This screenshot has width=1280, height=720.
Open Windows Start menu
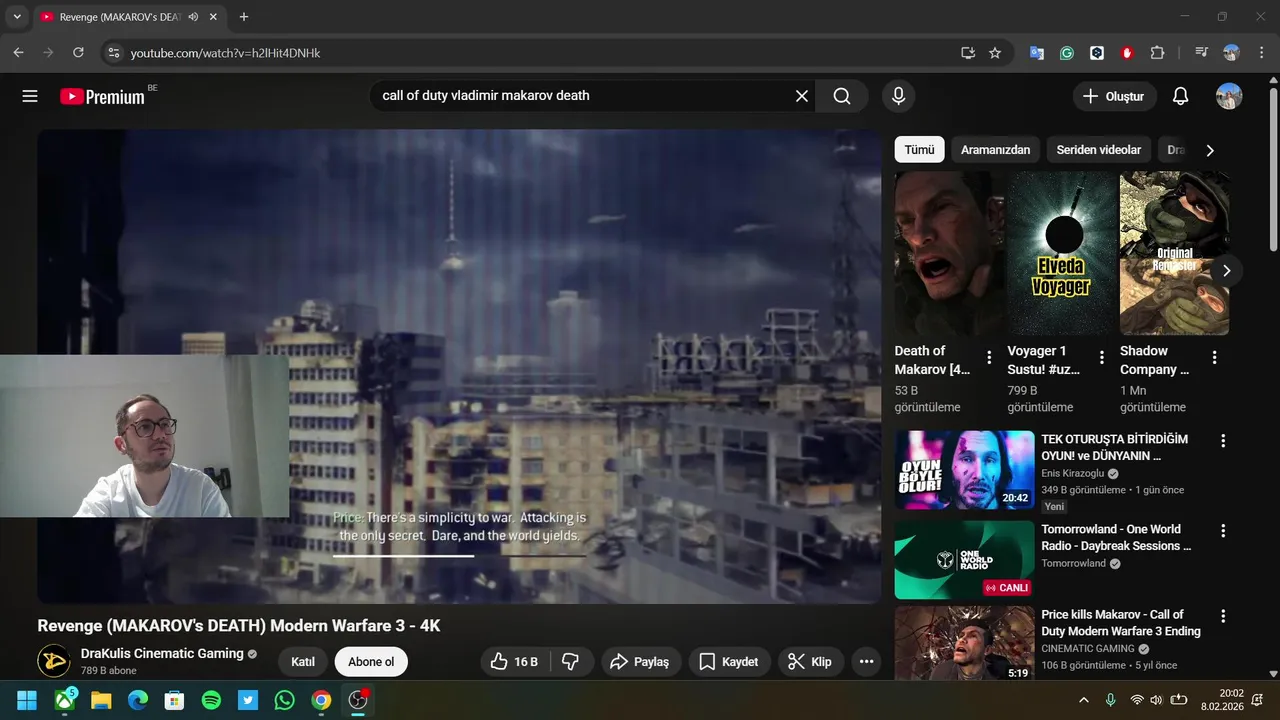point(27,700)
